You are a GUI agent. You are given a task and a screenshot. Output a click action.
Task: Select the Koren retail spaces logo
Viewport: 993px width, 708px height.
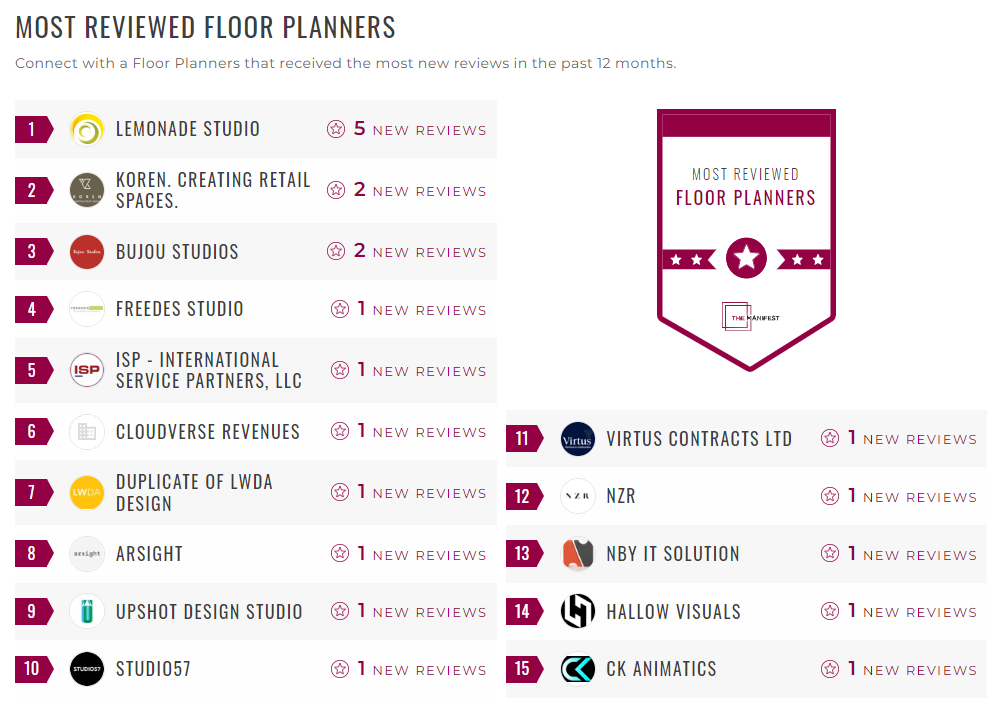point(87,189)
